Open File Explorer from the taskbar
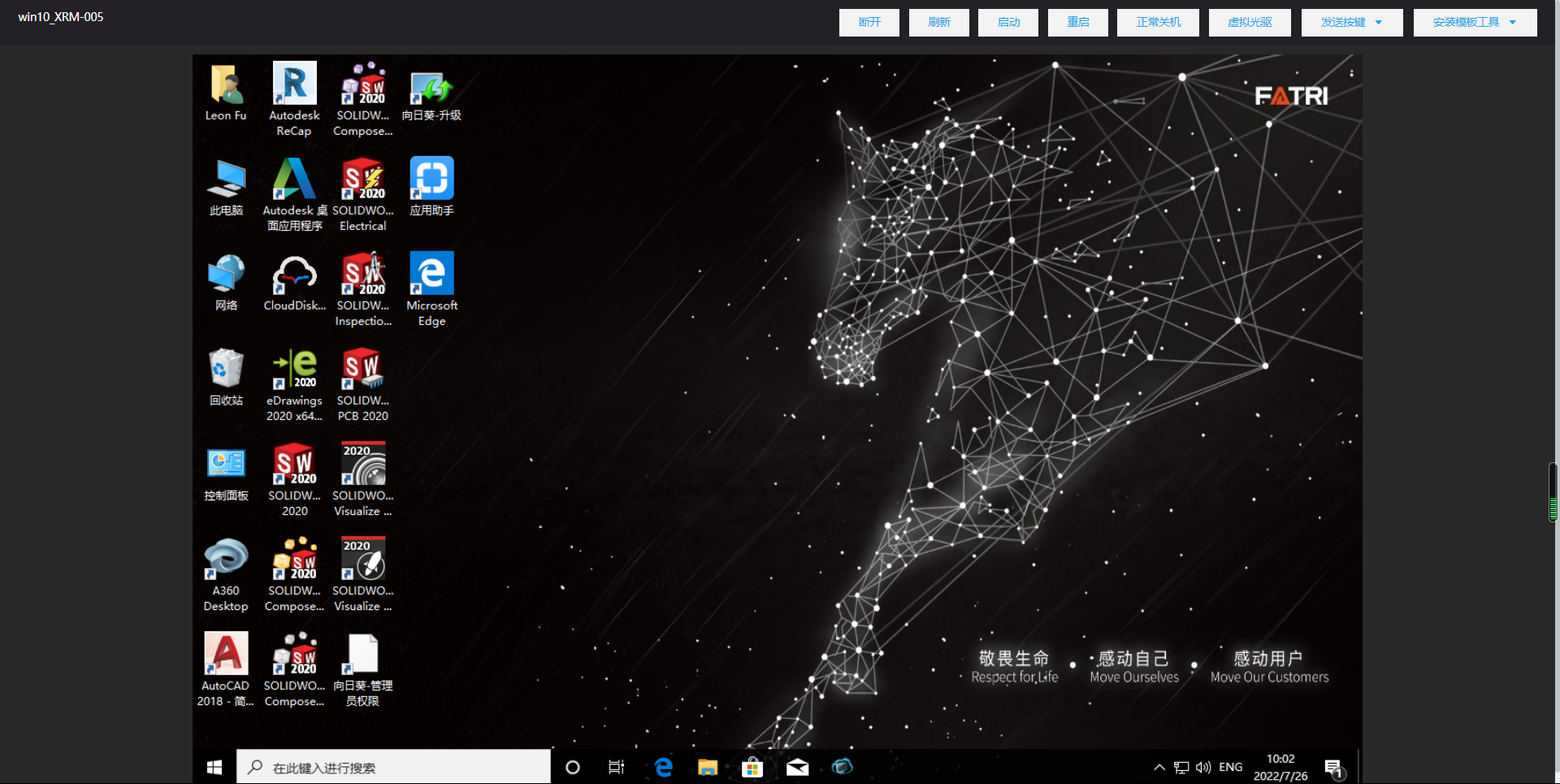 pos(708,767)
